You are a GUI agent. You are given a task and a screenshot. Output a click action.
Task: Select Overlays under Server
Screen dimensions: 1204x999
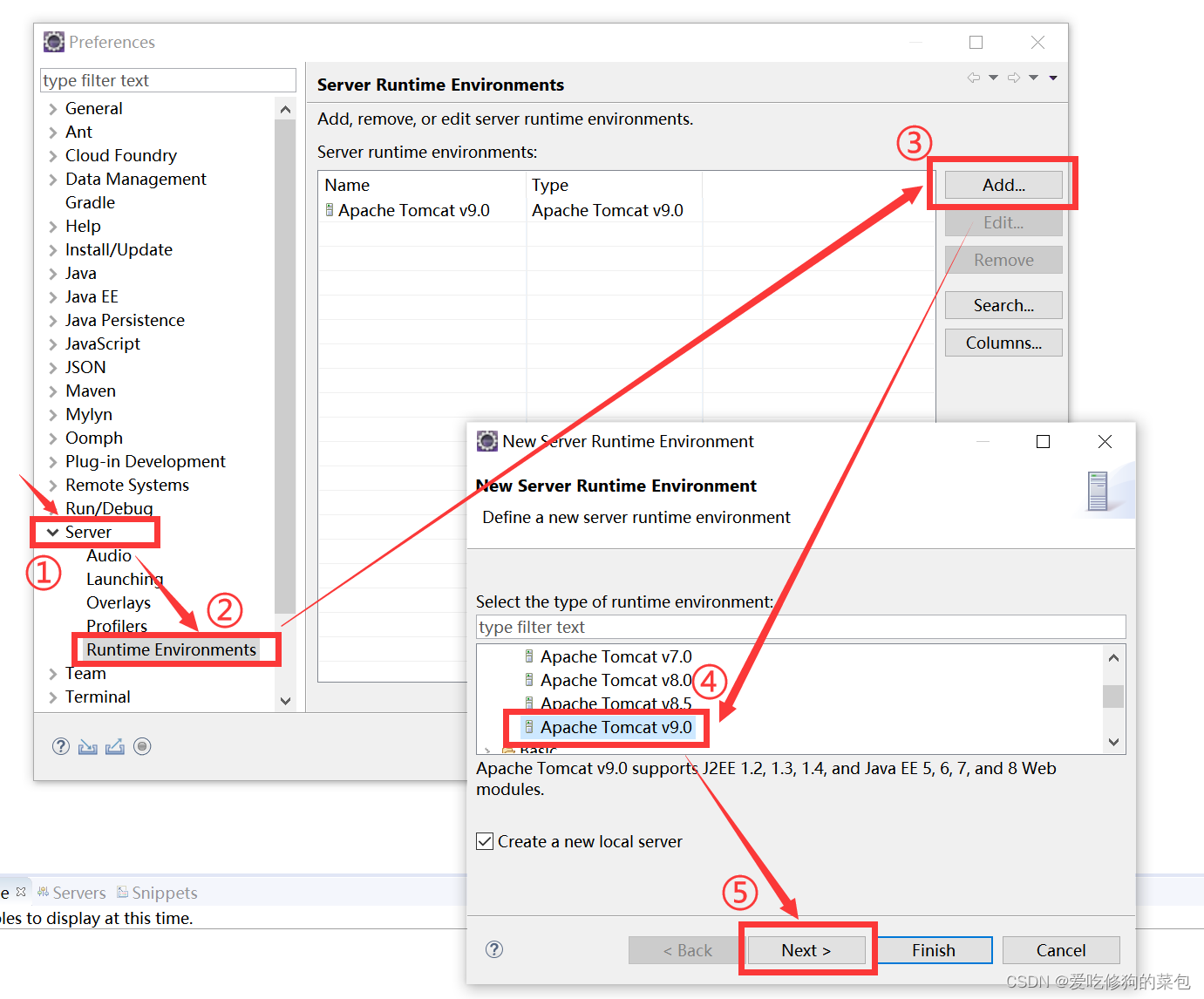click(x=118, y=602)
